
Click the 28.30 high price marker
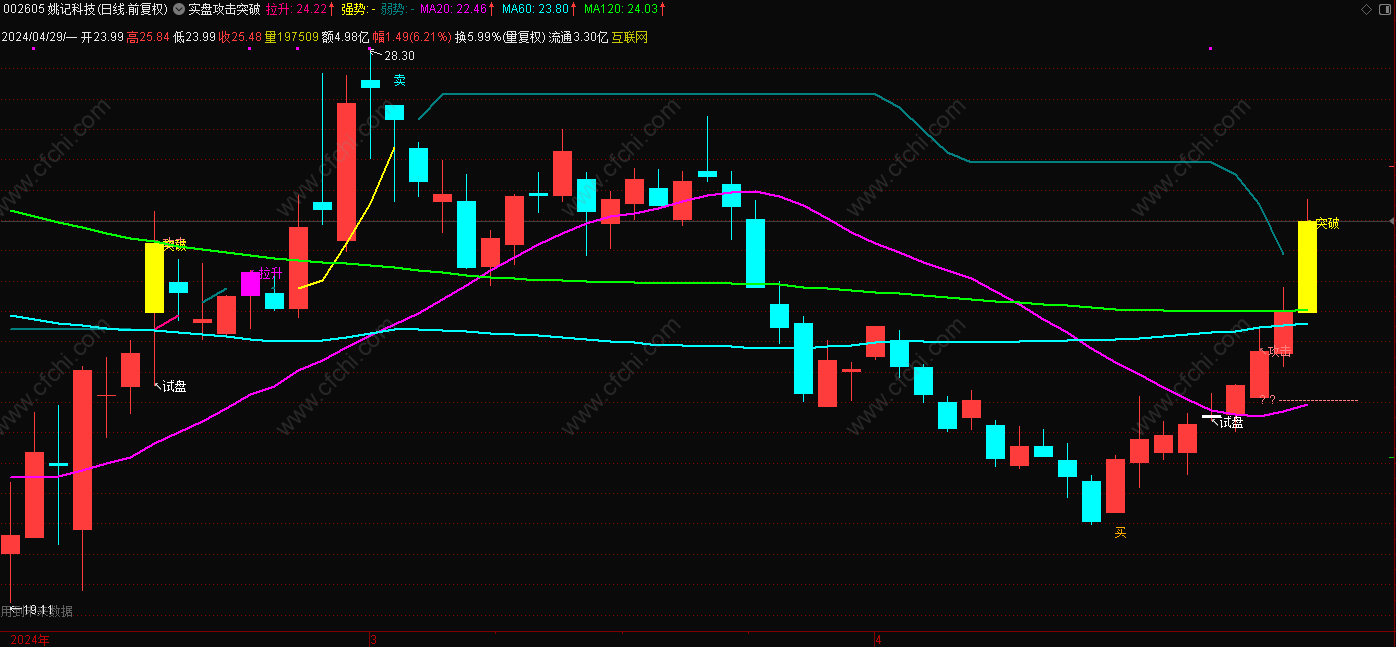(399, 56)
